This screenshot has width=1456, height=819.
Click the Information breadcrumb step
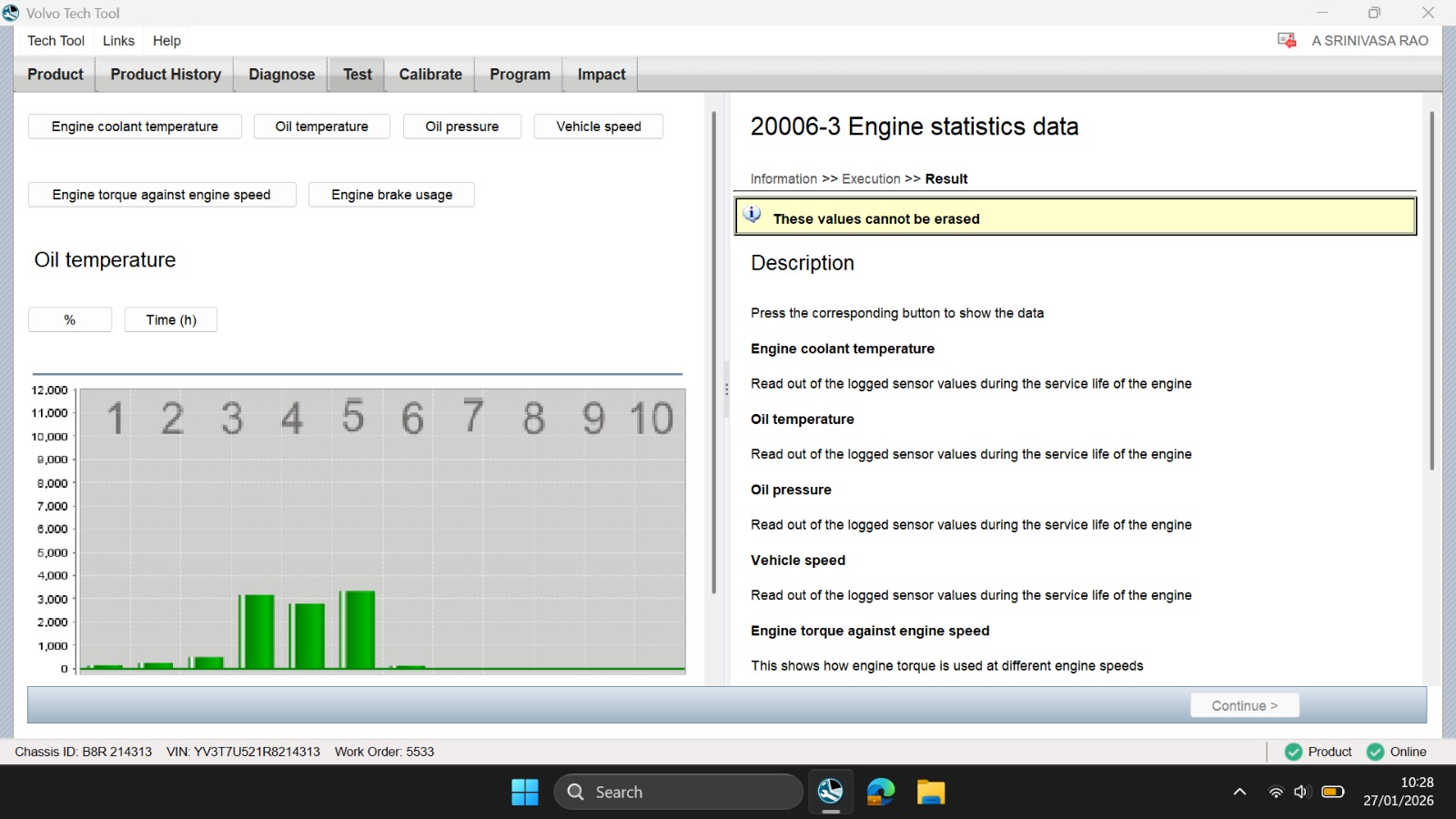(784, 179)
